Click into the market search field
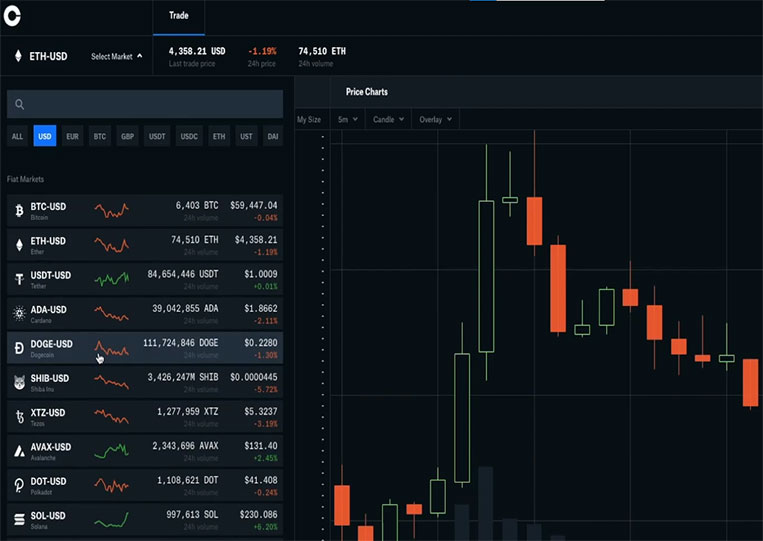Viewport: 763px width, 541px height. click(x=145, y=104)
